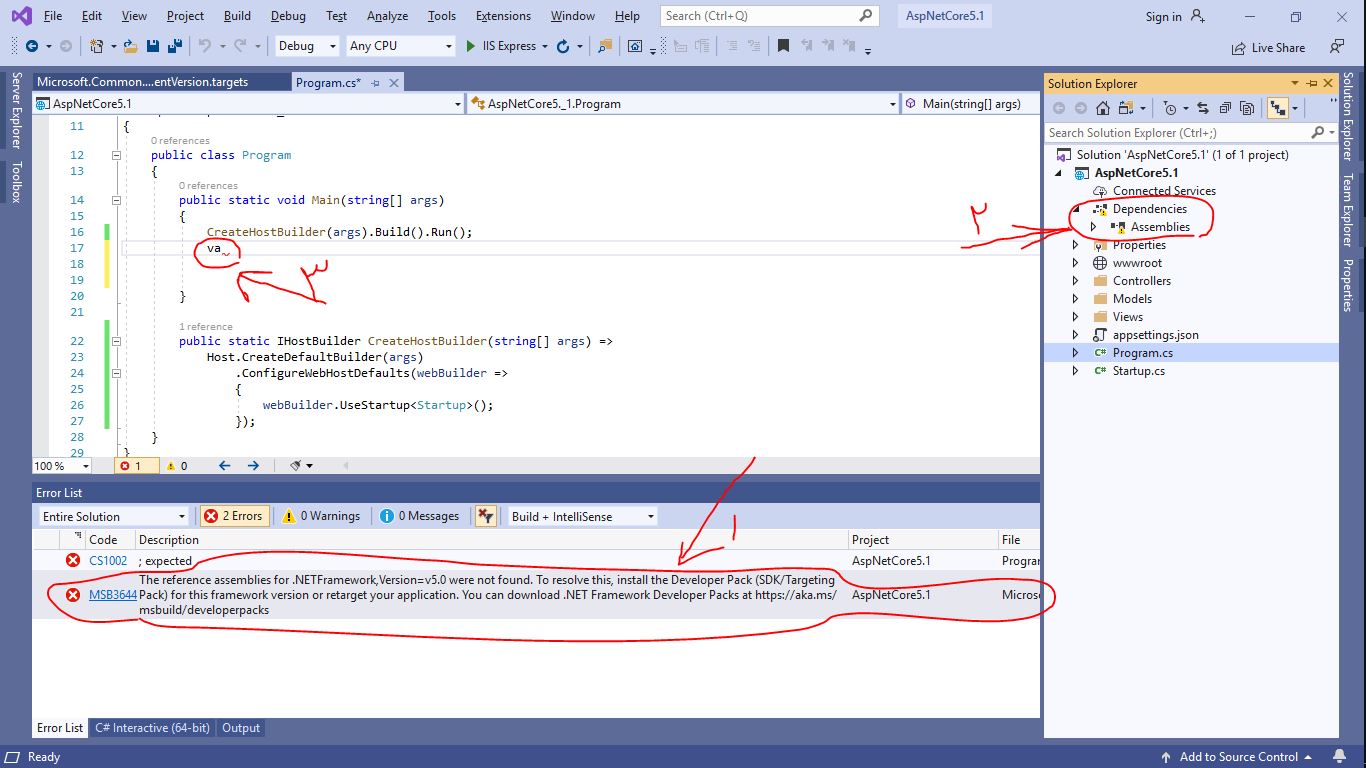Go to the next issue with the right arrow
This screenshot has width=1366, height=768.
click(253, 465)
